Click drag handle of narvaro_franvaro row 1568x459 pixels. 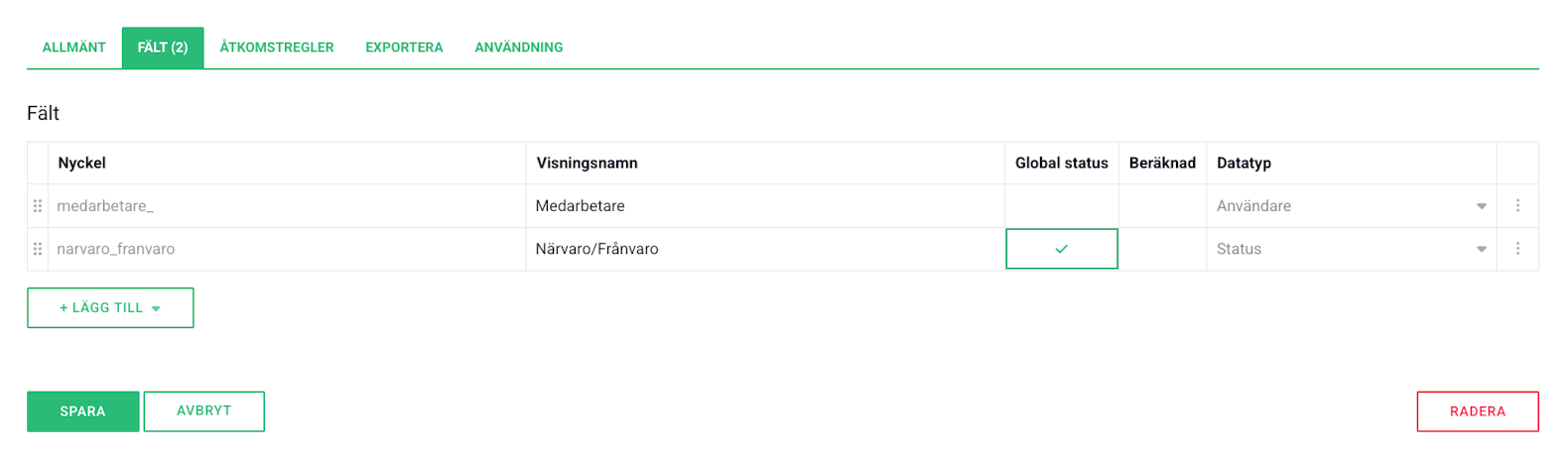pyautogui.click(x=38, y=249)
